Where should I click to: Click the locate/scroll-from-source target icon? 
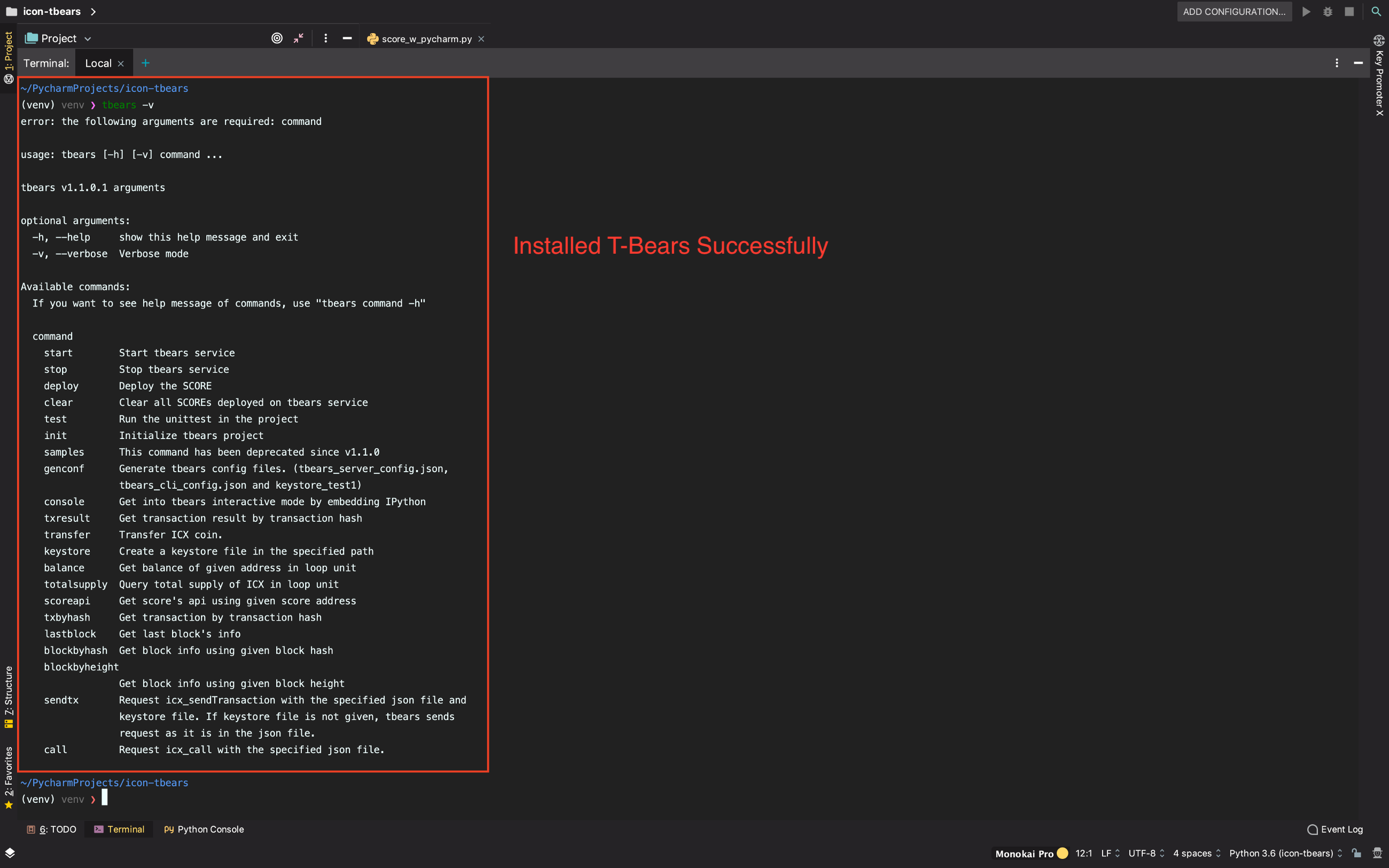click(x=277, y=38)
